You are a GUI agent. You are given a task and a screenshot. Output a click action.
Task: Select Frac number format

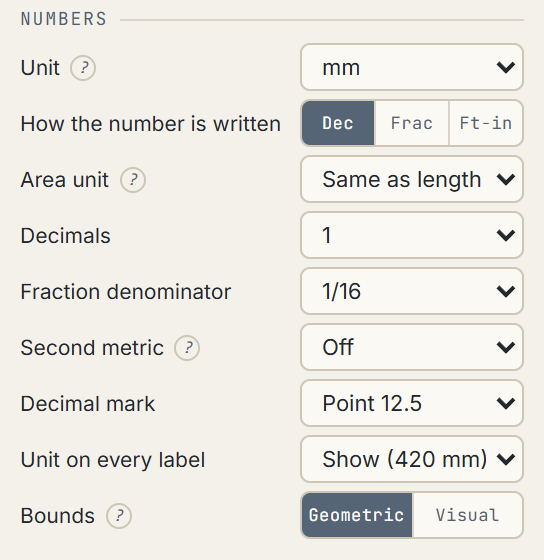coord(412,123)
